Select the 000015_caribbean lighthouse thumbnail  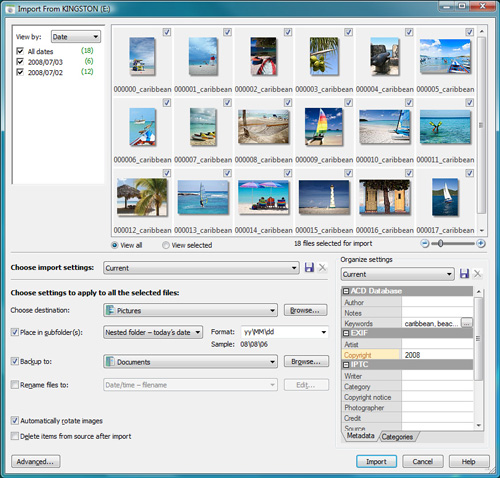324,197
